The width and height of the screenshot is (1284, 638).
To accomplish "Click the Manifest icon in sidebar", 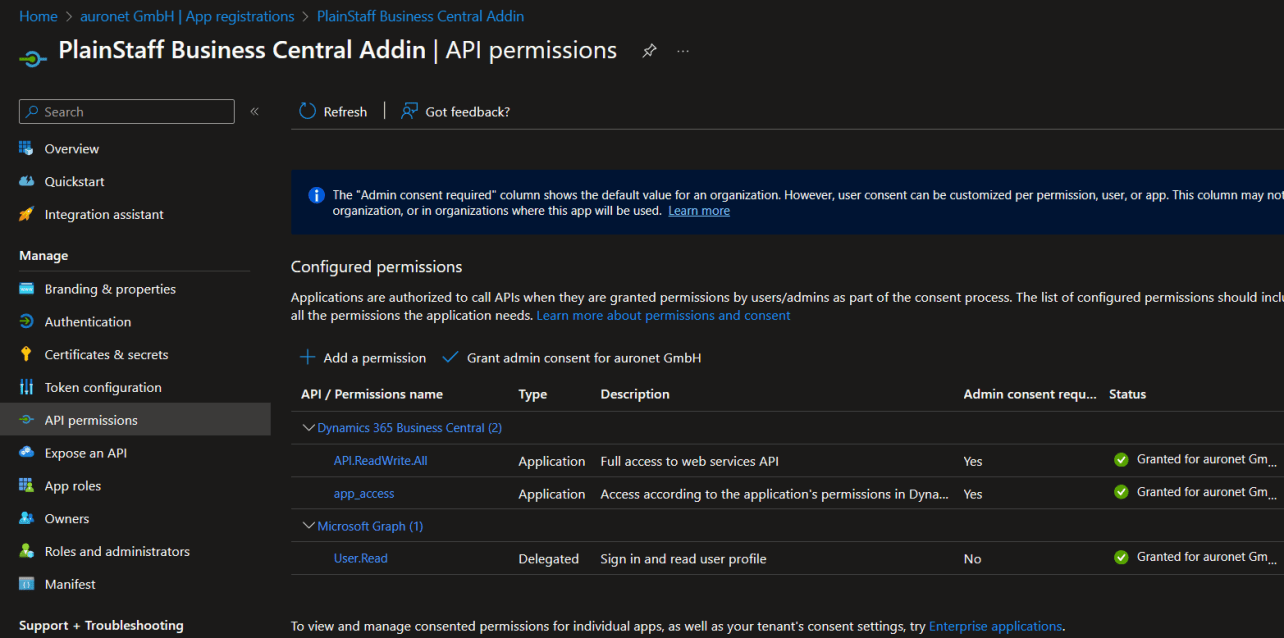I will click(26, 584).
